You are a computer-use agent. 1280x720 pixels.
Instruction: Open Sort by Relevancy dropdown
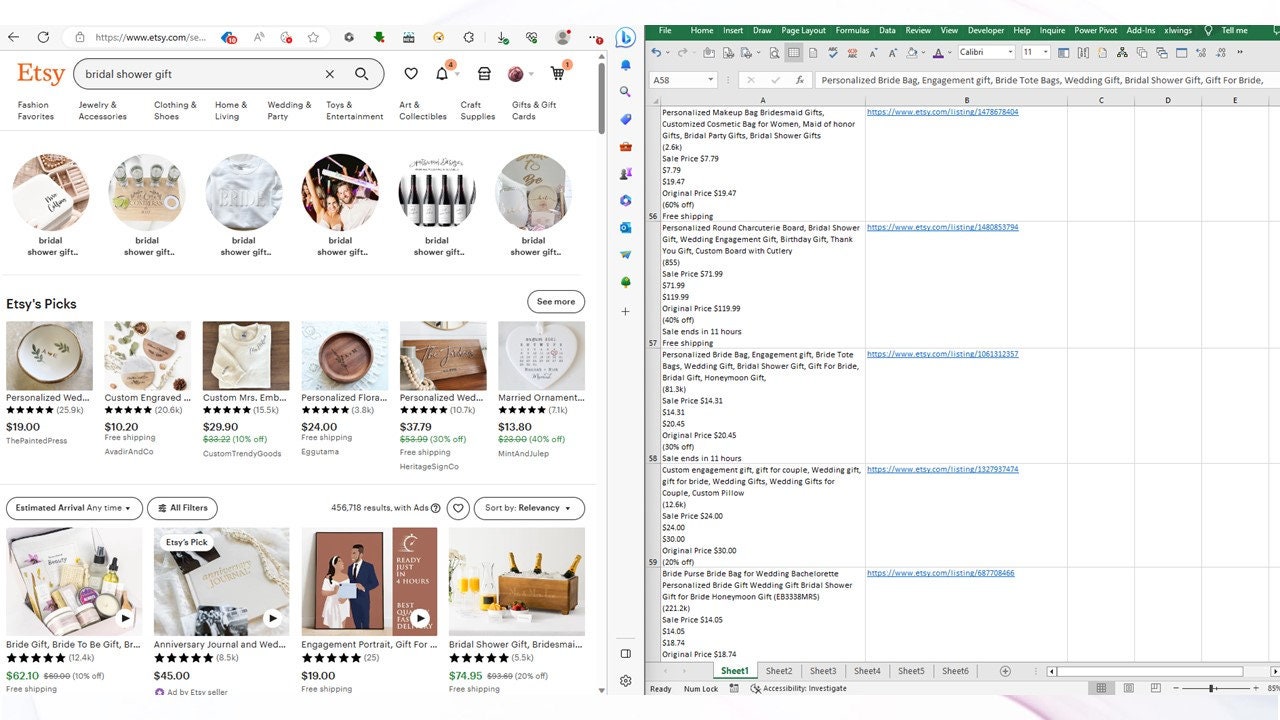[529, 508]
